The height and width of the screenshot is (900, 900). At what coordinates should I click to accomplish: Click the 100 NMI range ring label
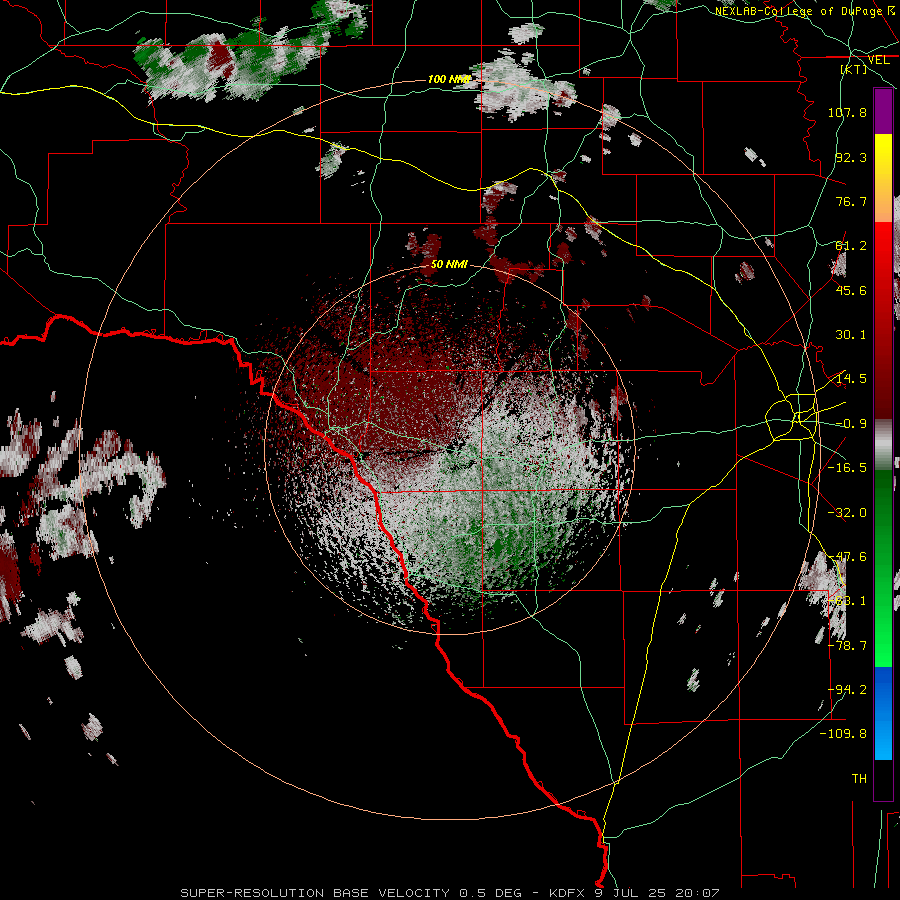[449, 79]
